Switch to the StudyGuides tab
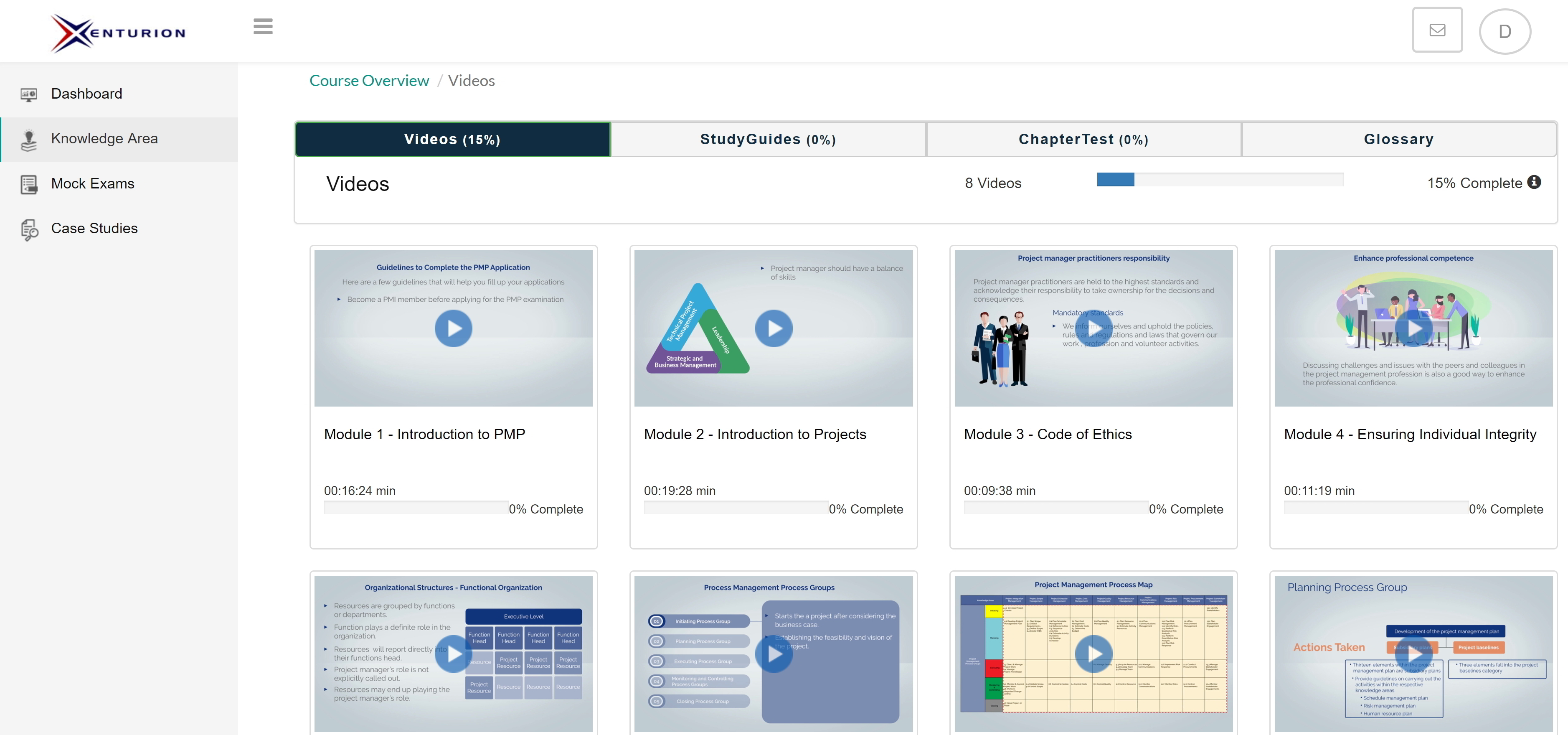This screenshot has height=735, width=1568. click(768, 140)
